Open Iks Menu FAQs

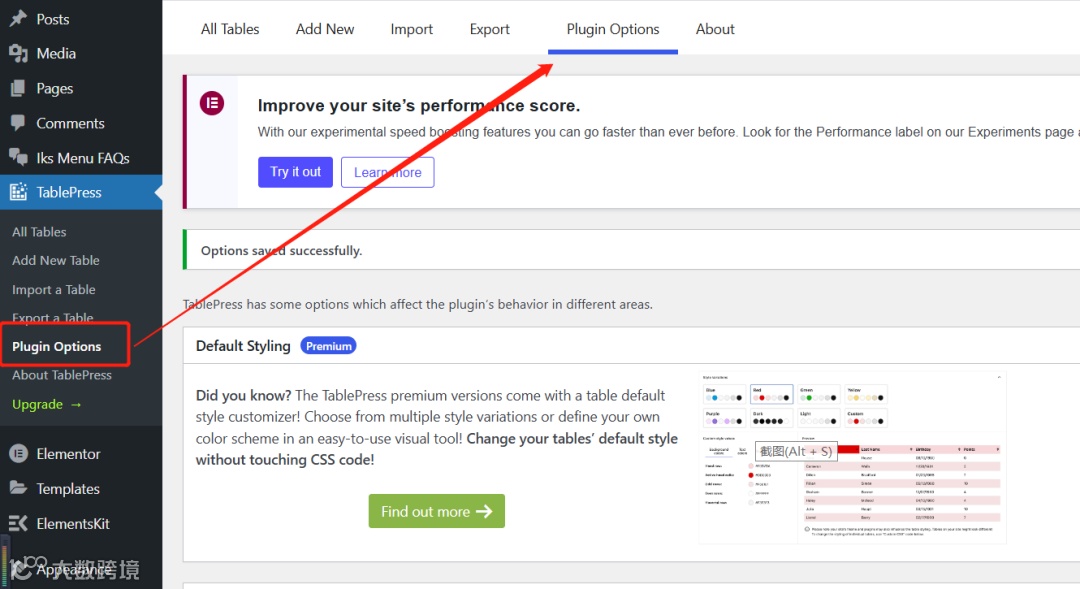pos(81,158)
